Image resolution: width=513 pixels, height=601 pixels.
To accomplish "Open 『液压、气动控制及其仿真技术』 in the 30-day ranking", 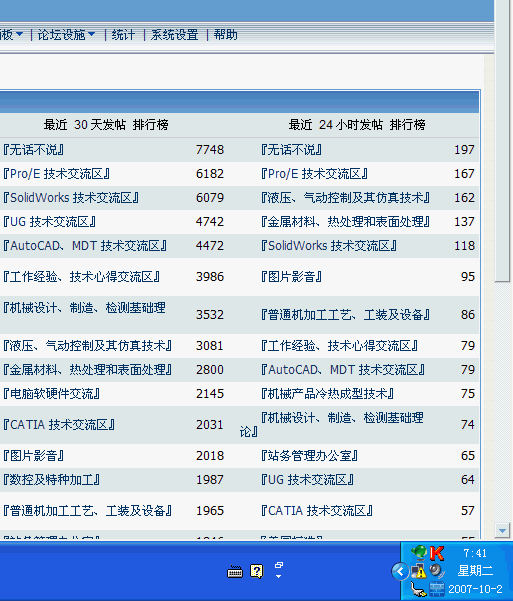I will pyautogui.click(x=87, y=346).
